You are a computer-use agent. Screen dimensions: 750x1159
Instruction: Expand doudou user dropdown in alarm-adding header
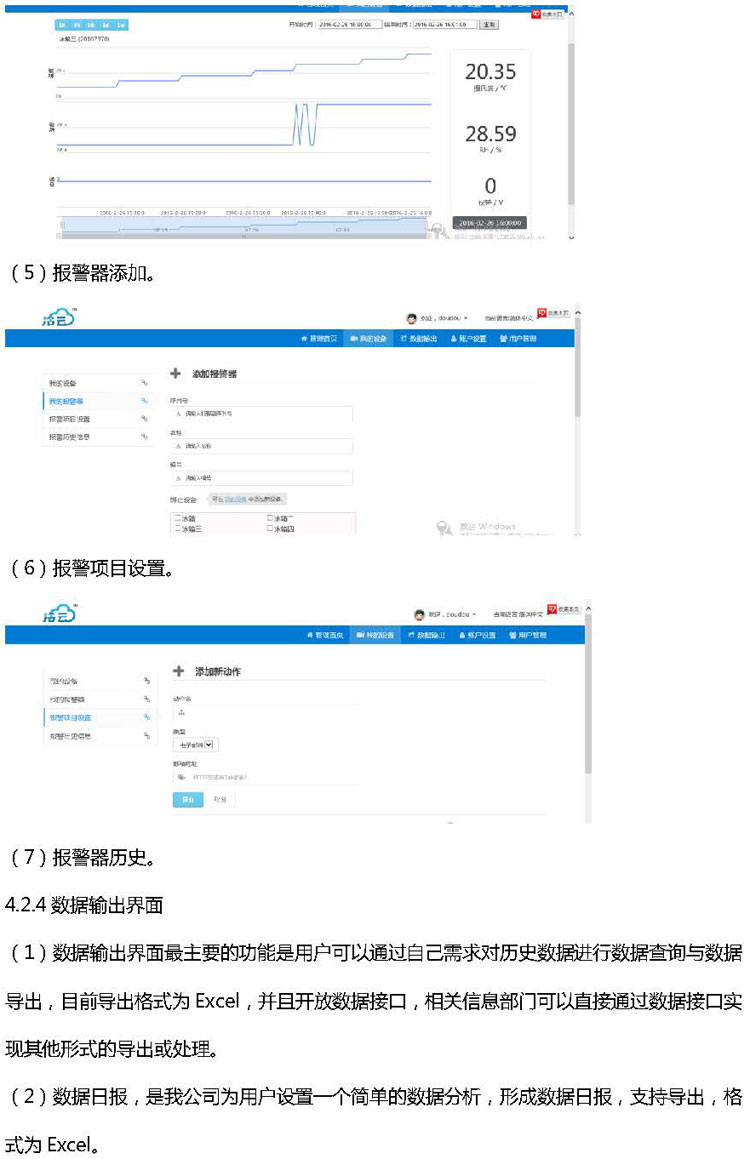445,318
